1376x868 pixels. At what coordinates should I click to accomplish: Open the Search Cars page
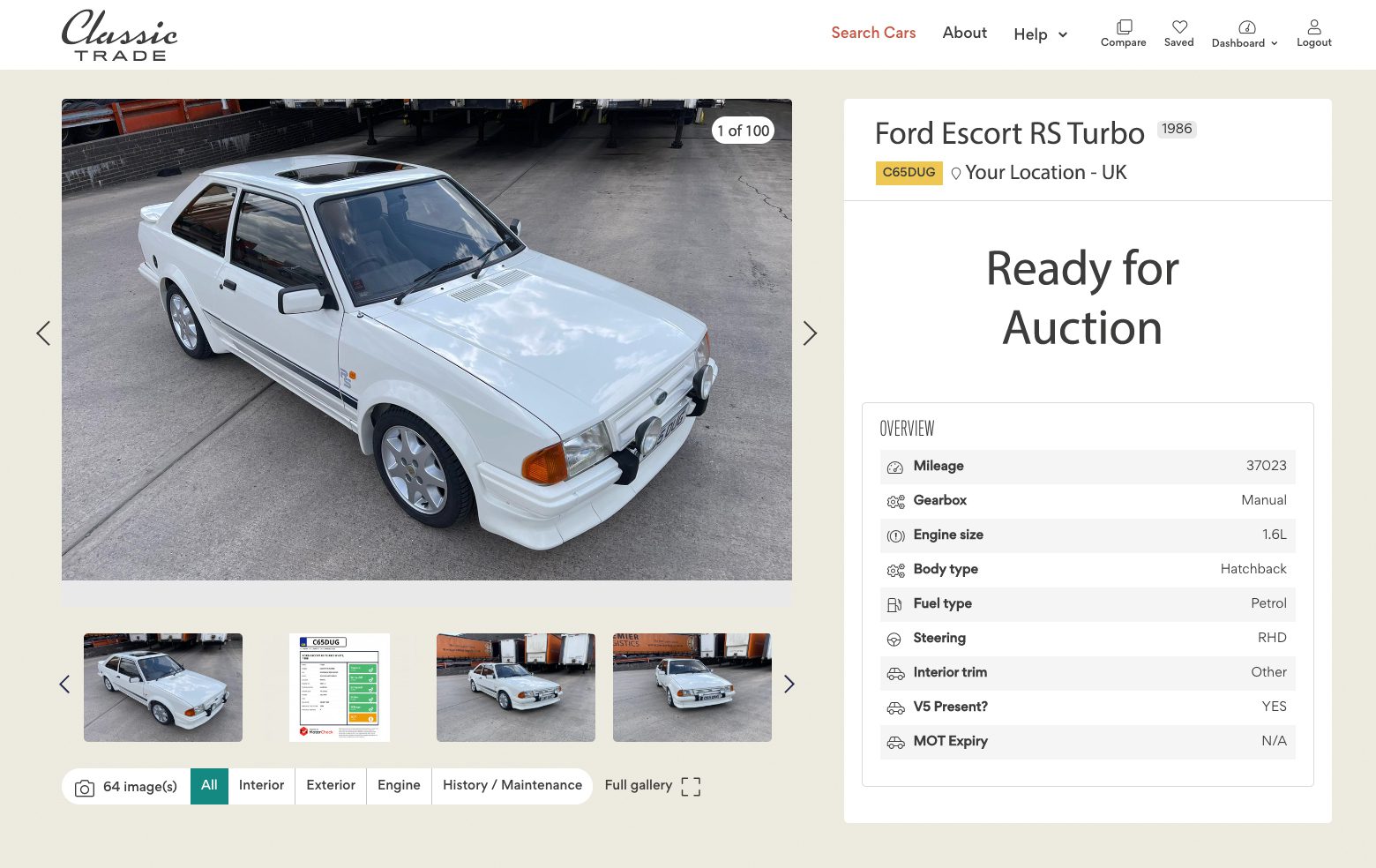(x=873, y=33)
